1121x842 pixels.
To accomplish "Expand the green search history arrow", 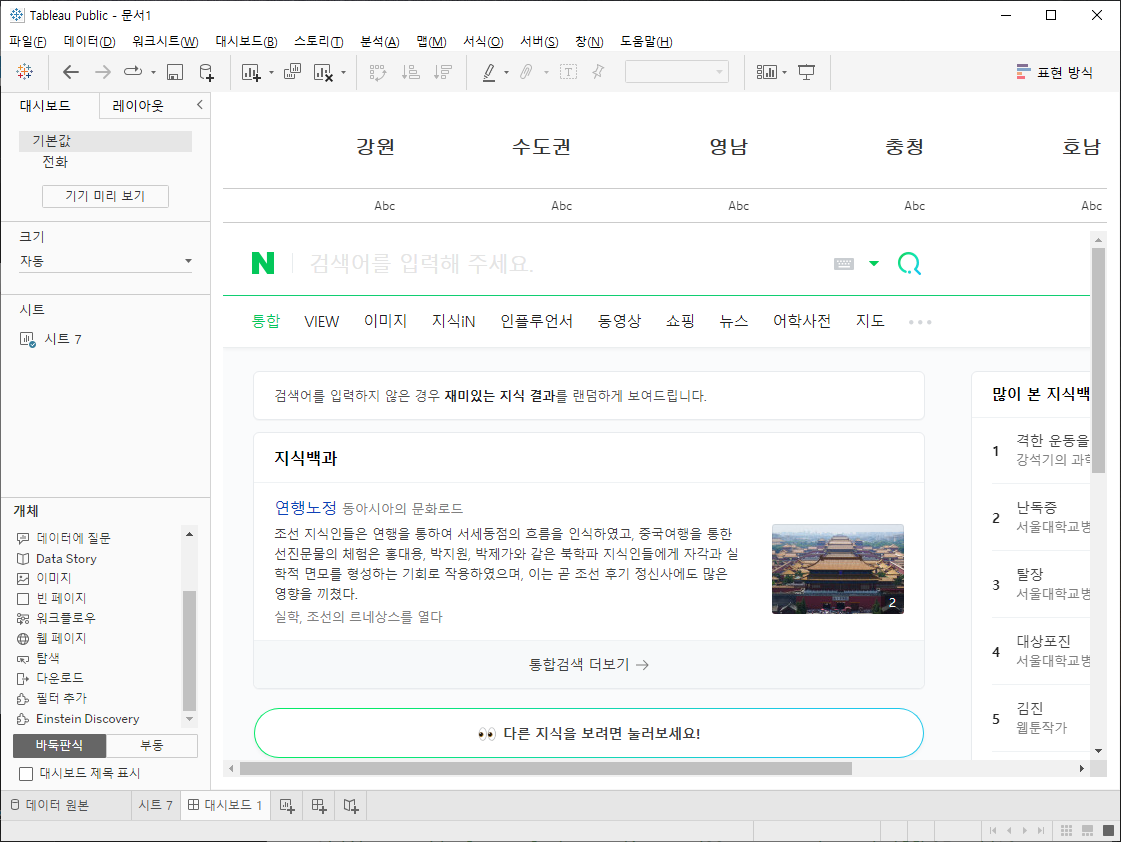I will [x=874, y=264].
